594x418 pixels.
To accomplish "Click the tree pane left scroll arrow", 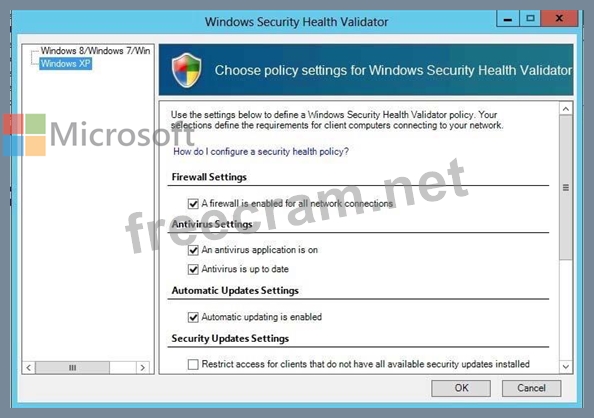I will [x=29, y=368].
